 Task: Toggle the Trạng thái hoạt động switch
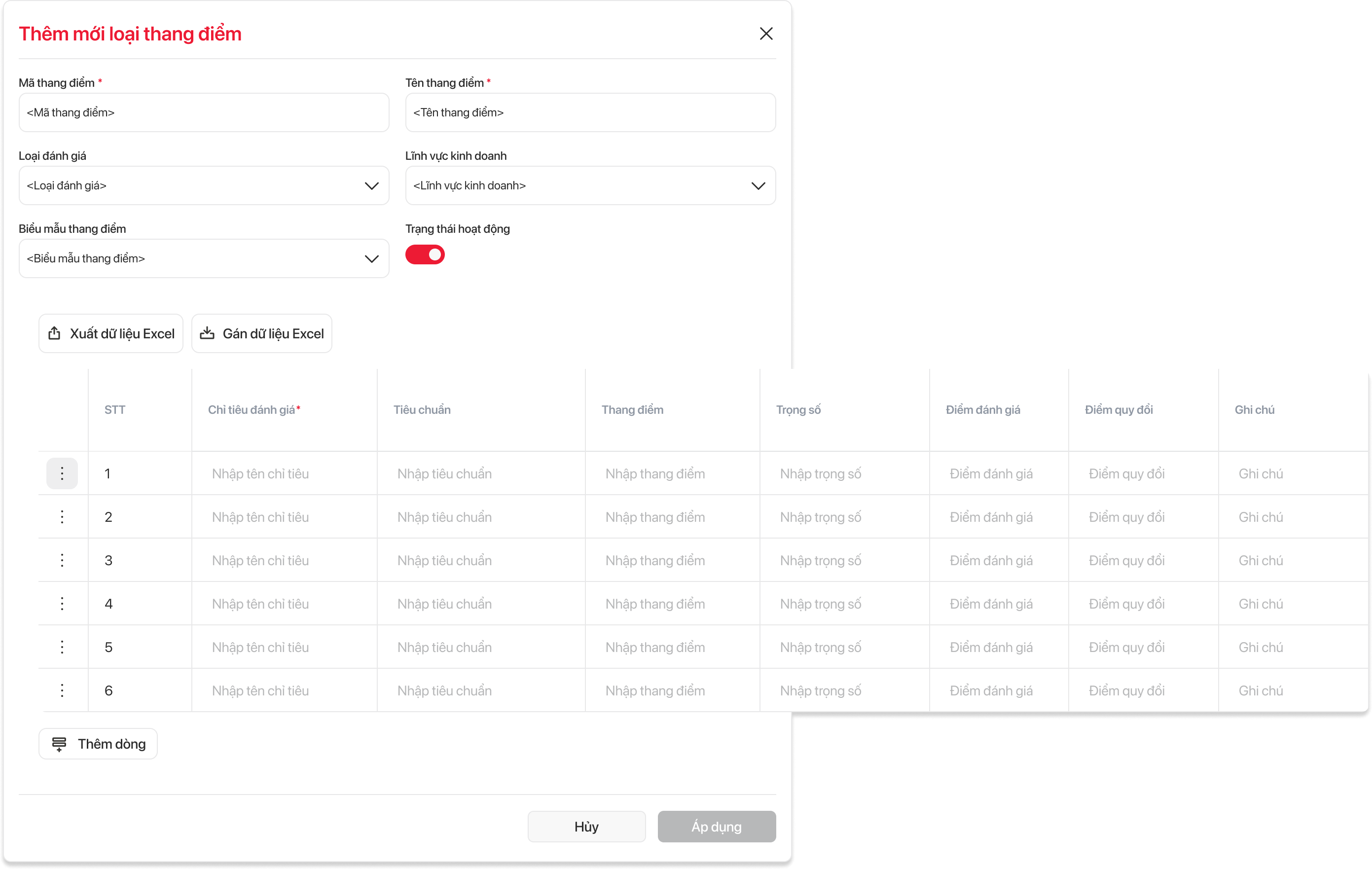coord(425,254)
